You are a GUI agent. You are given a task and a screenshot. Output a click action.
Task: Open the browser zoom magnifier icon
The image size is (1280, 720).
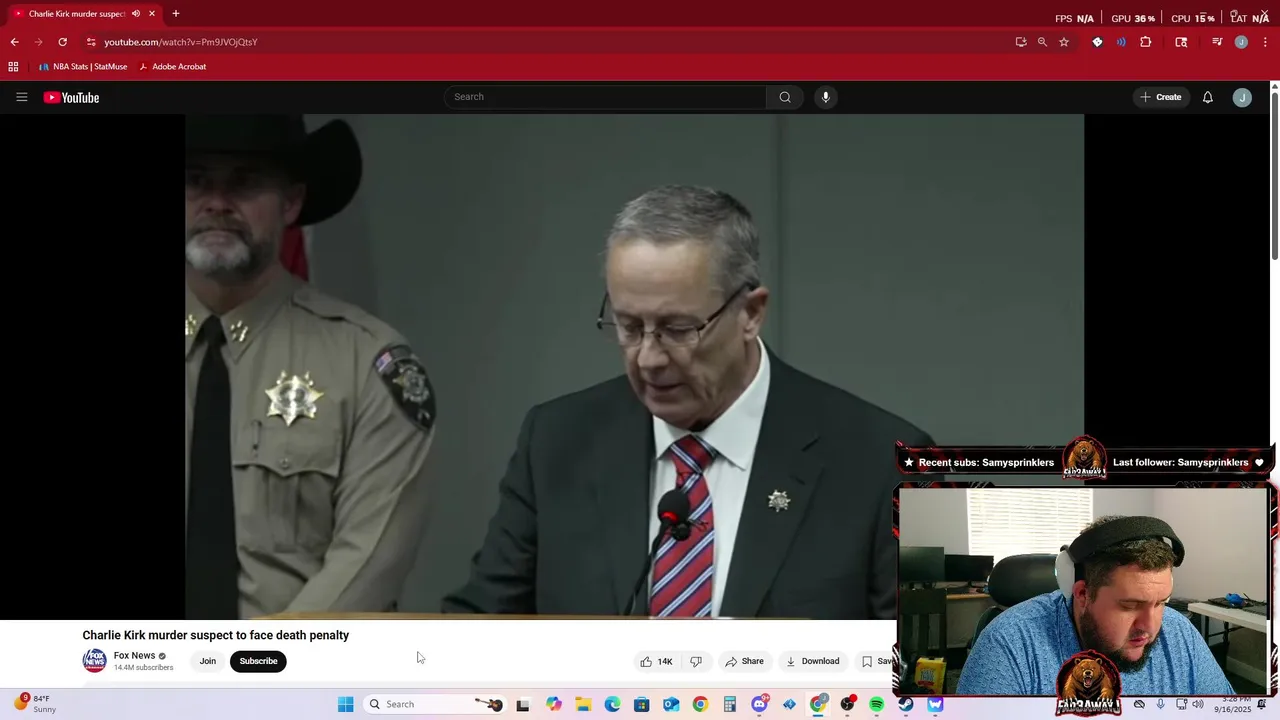pyautogui.click(x=1042, y=42)
